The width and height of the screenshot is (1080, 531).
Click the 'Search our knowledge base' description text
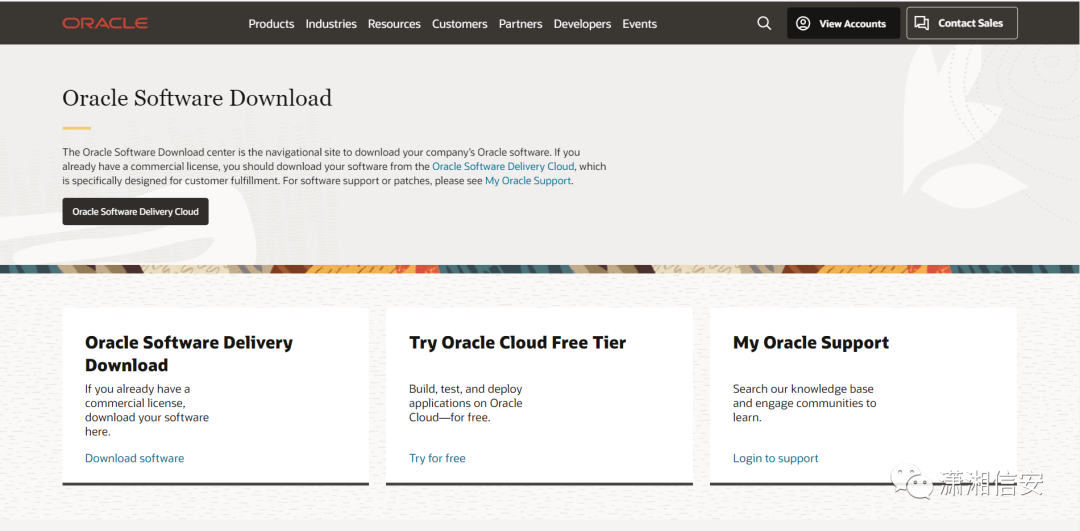(804, 403)
